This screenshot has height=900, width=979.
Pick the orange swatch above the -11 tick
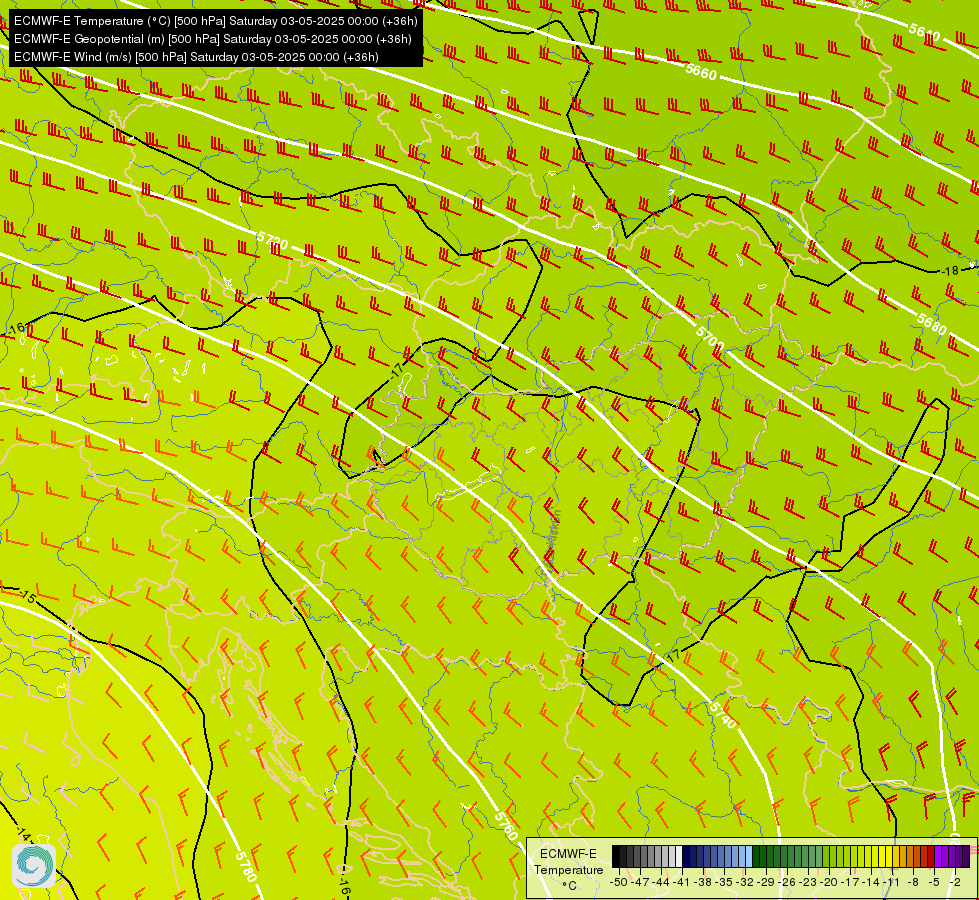coord(896,856)
